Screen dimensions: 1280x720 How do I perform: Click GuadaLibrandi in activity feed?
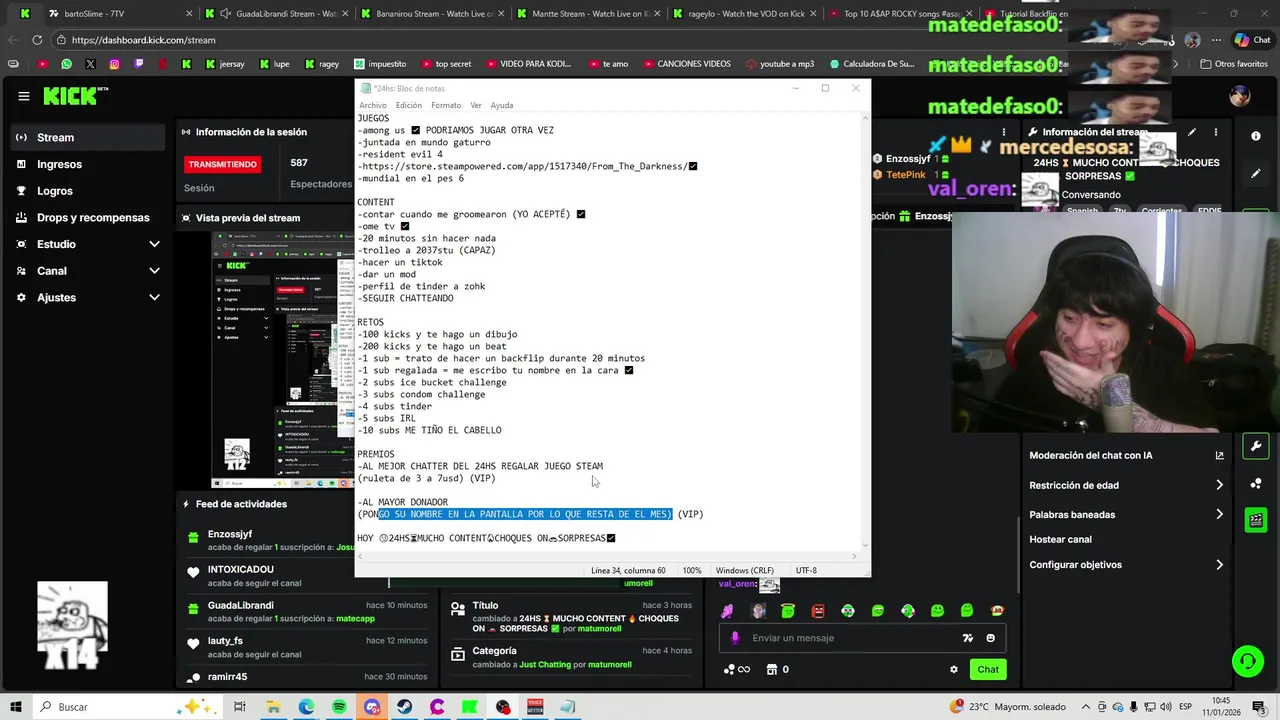coord(241,605)
